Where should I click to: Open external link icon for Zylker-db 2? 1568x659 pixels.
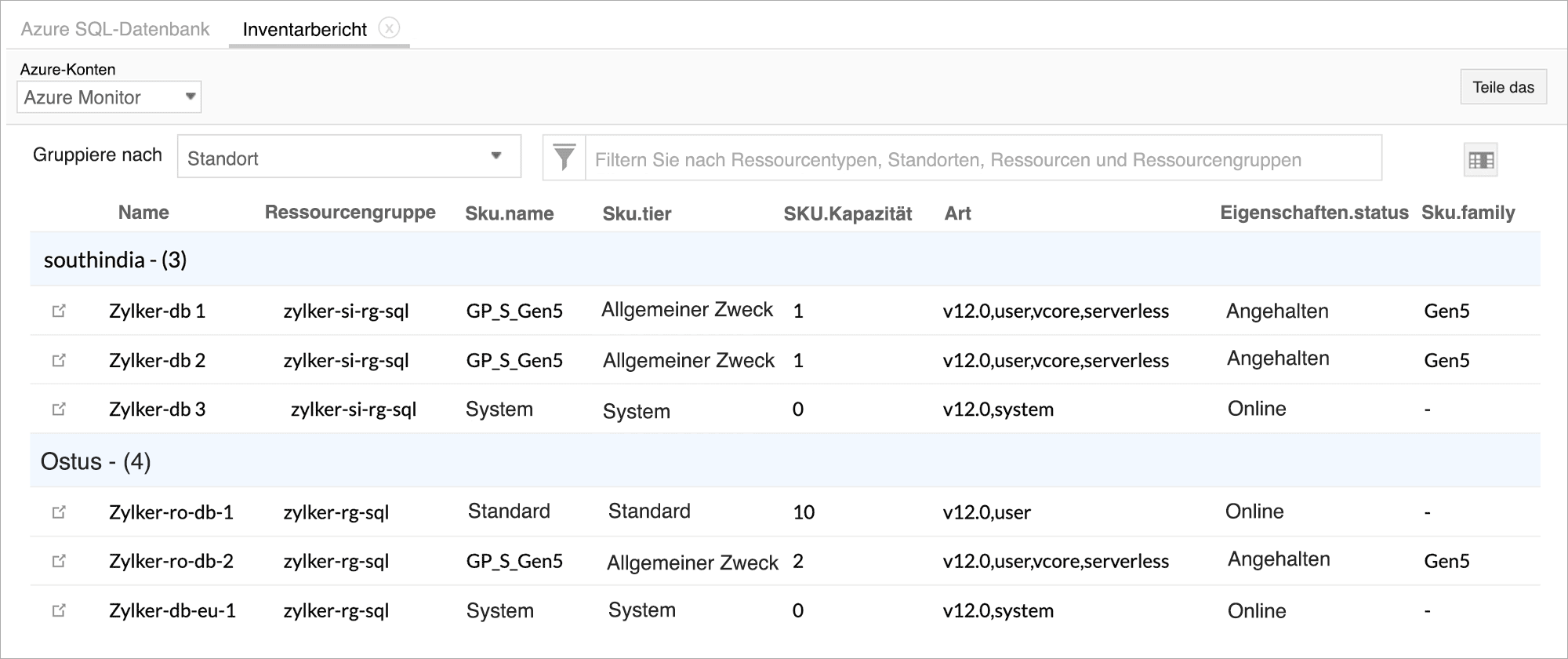[59, 360]
